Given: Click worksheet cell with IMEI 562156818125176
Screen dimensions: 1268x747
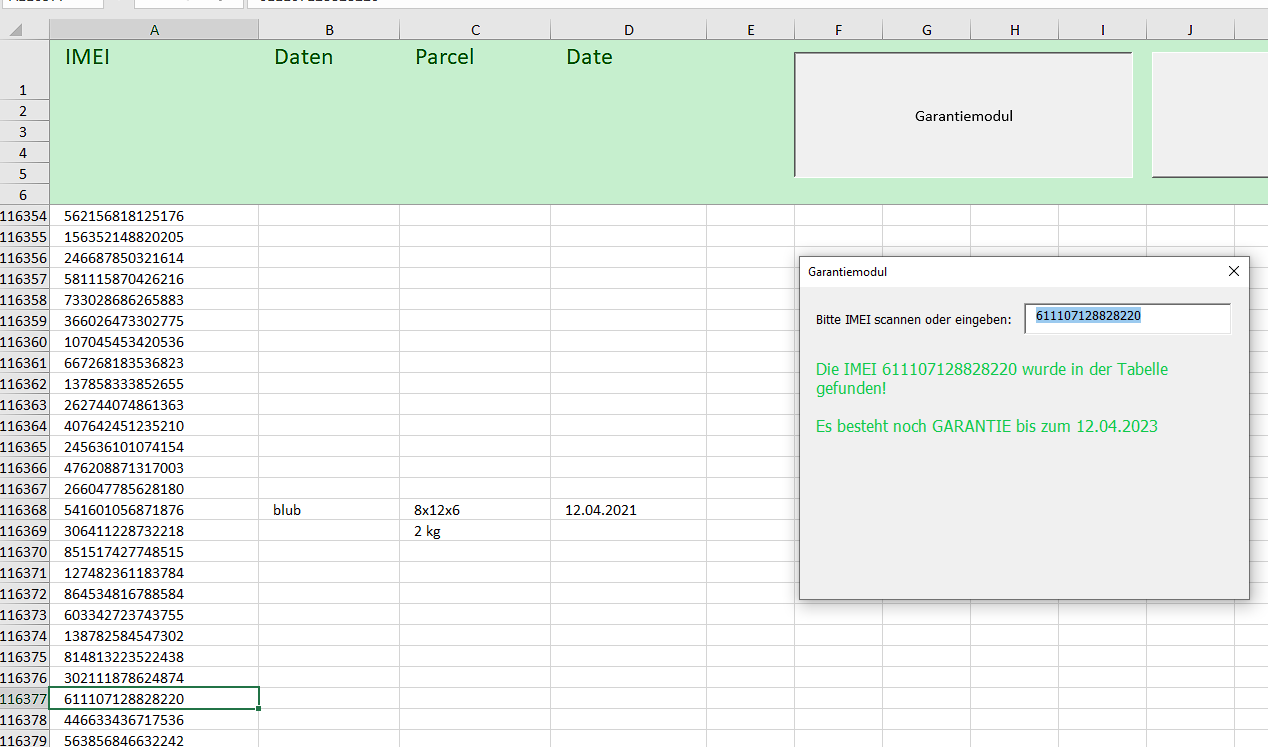Looking at the screenshot, I should point(154,216).
